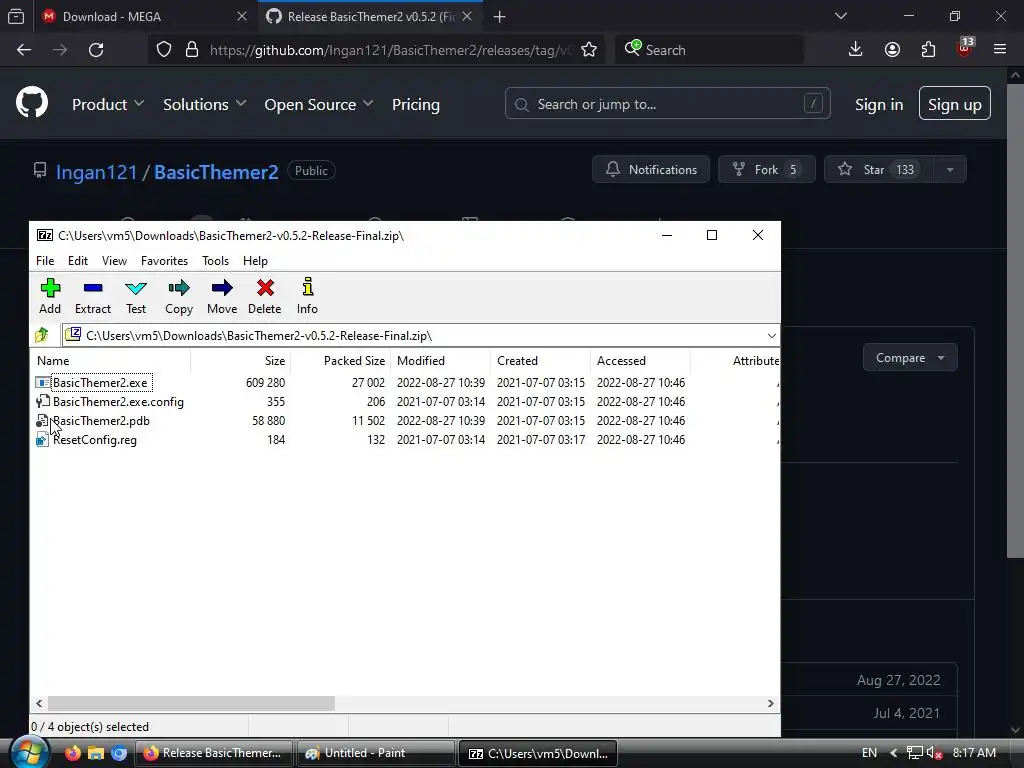Open the network tray icon
The height and width of the screenshot is (768, 1024).
[x=915, y=753]
